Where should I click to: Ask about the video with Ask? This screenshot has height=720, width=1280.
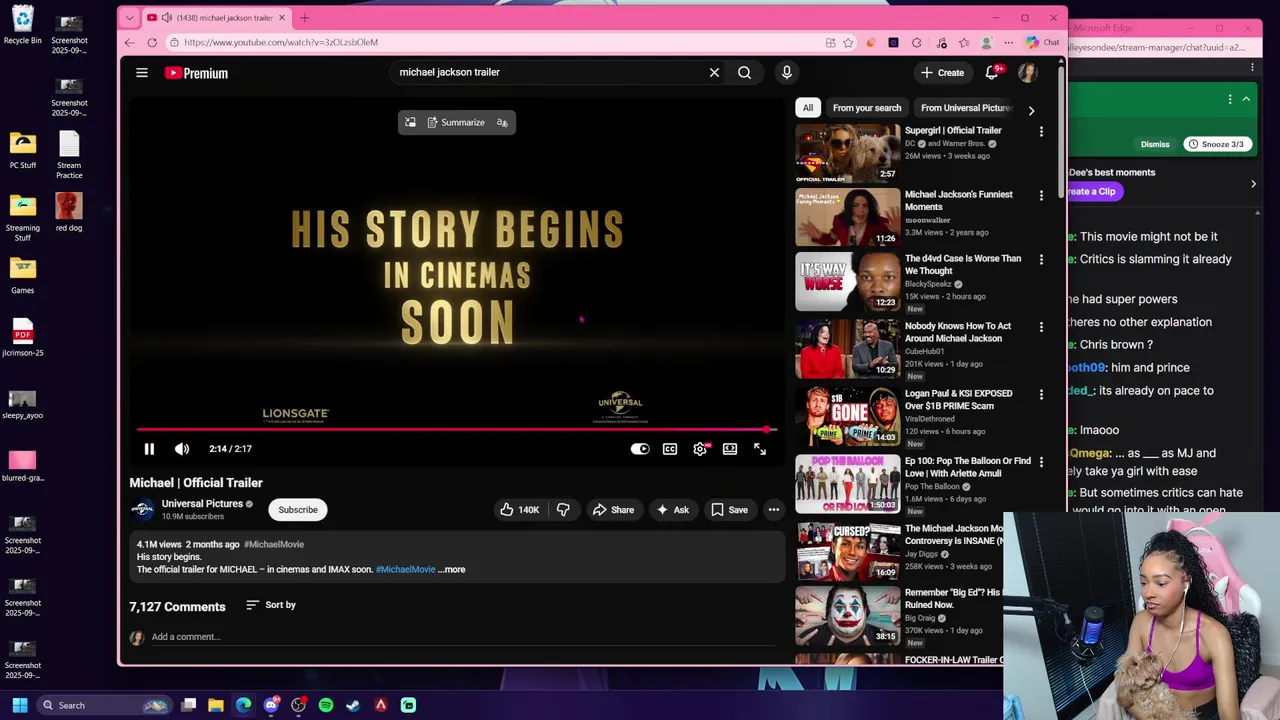click(x=672, y=510)
